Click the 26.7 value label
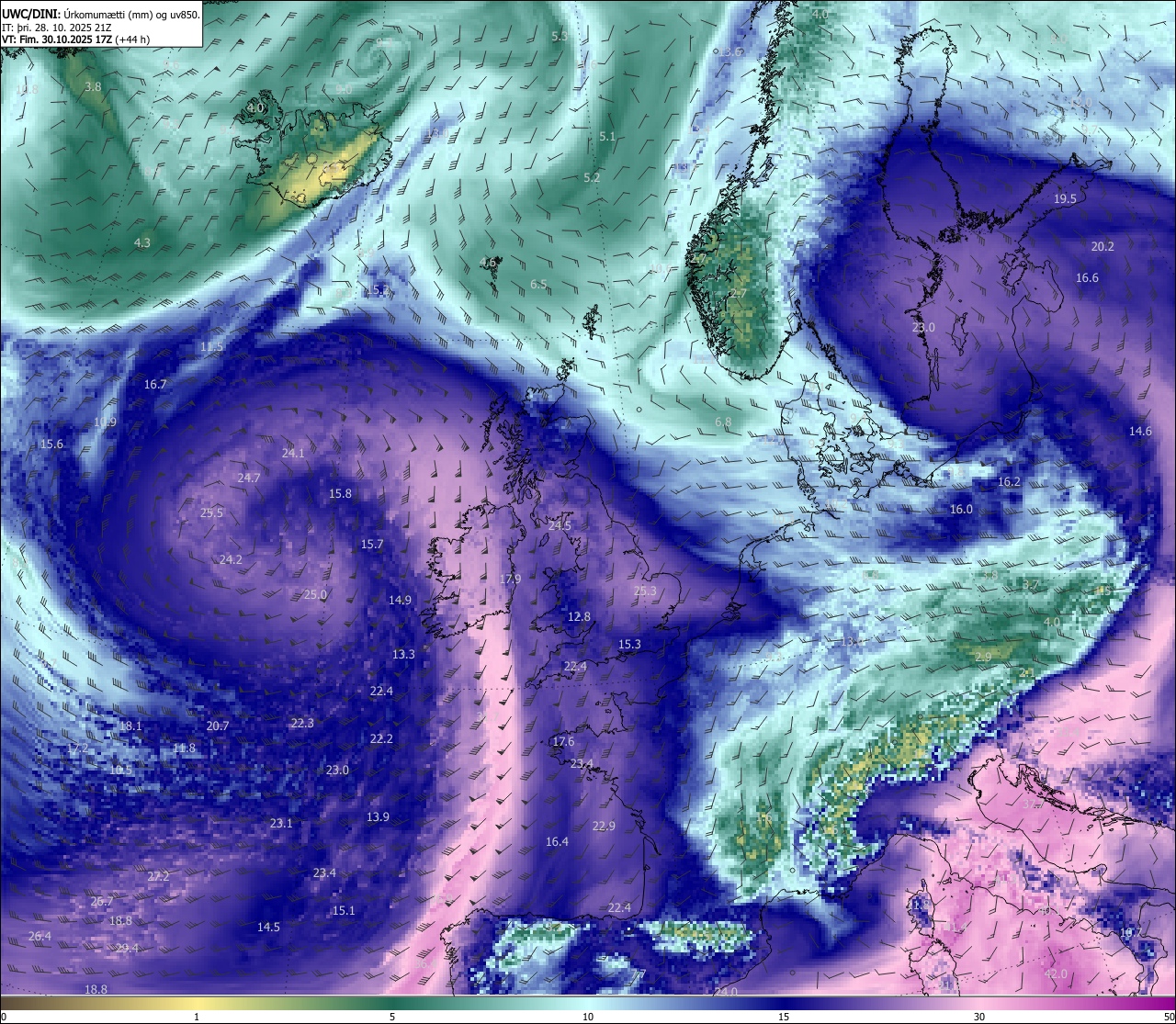Image resolution: width=1176 pixels, height=1024 pixels. pyautogui.click(x=102, y=902)
